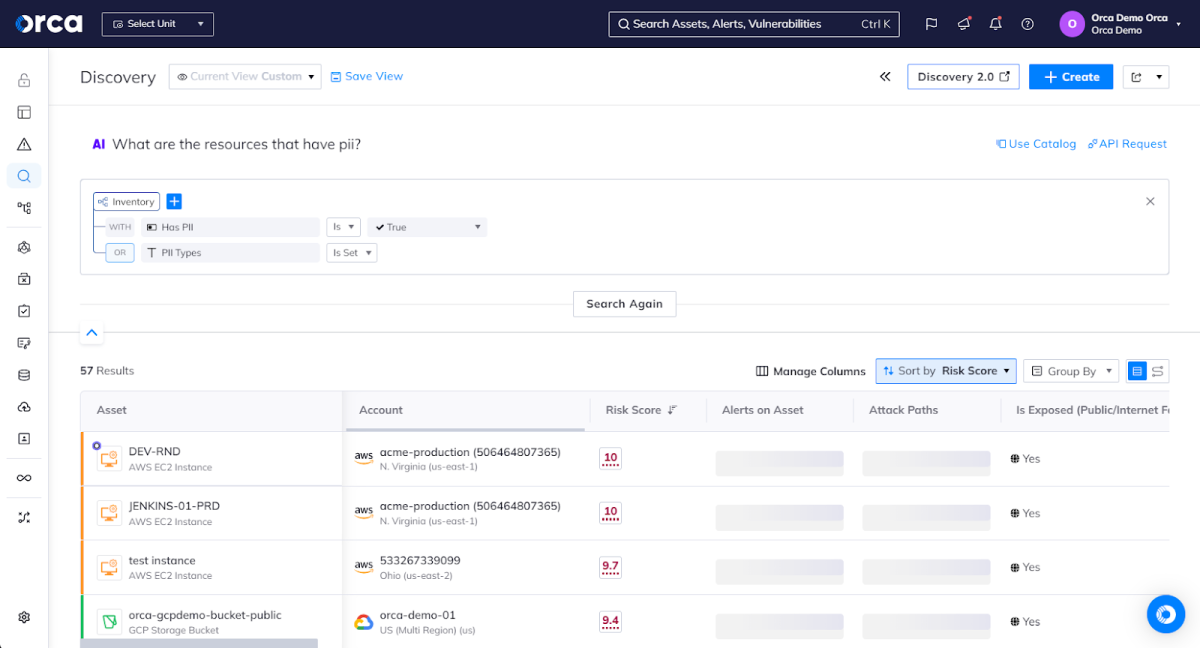Open the Current View Custom dropdown

(245, 76)
